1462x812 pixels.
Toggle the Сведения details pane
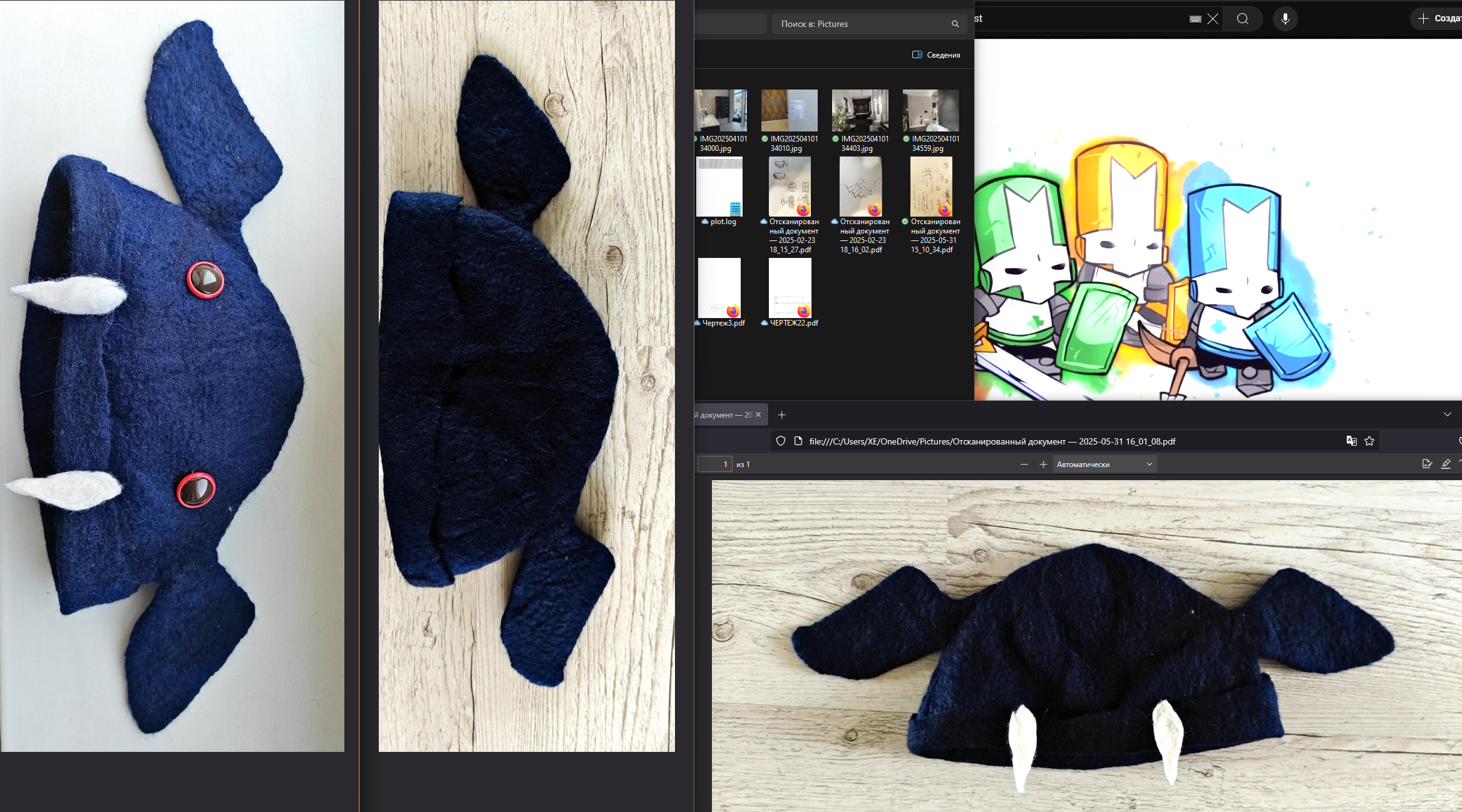(936, 55)
